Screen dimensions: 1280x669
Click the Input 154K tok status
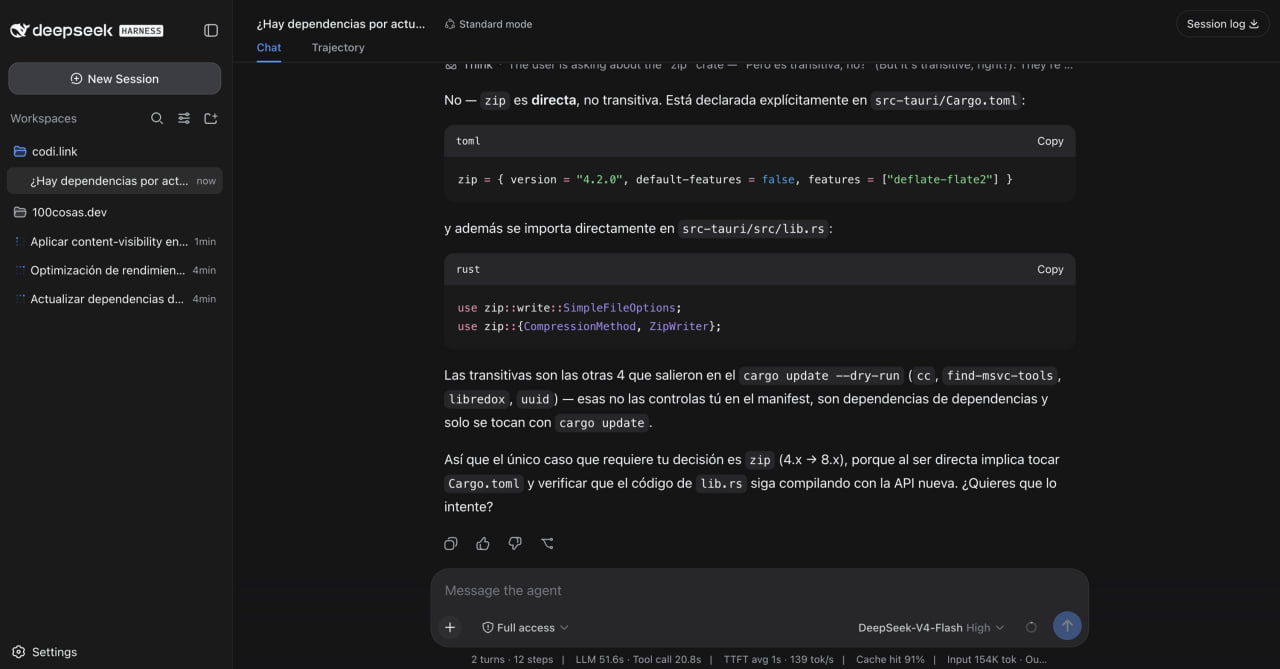pos(983,660)
